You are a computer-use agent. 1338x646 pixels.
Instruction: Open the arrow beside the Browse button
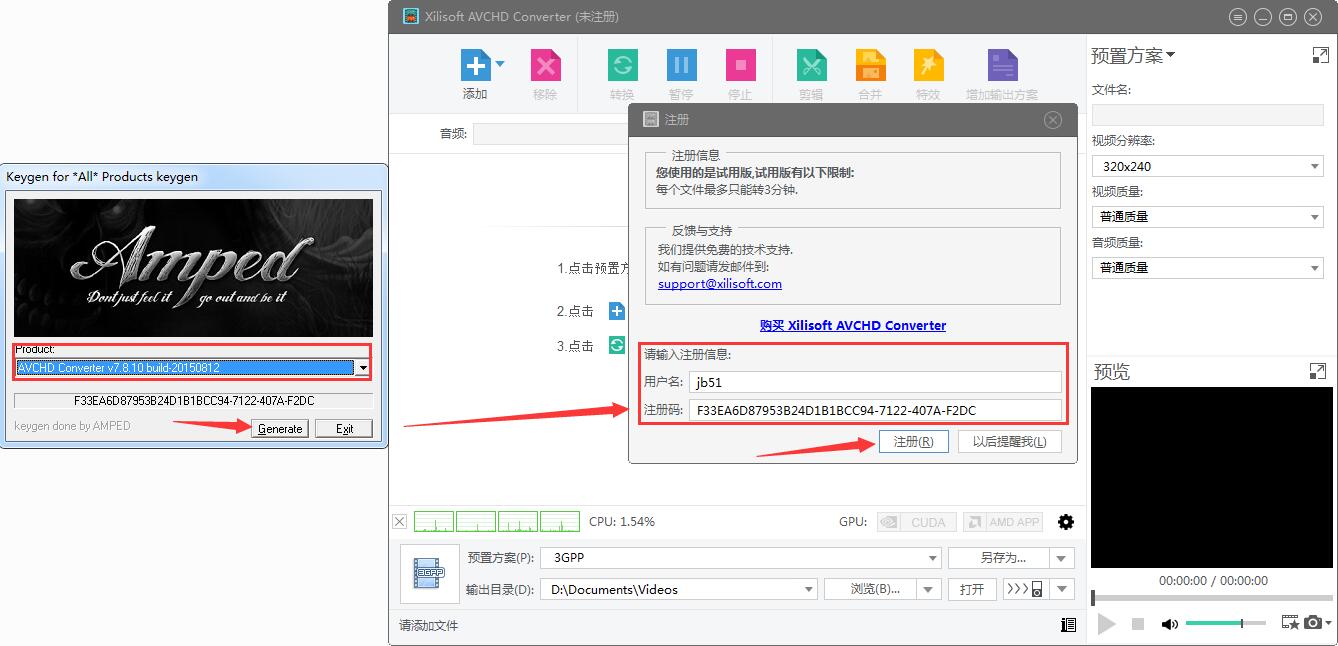coord(929,589)
